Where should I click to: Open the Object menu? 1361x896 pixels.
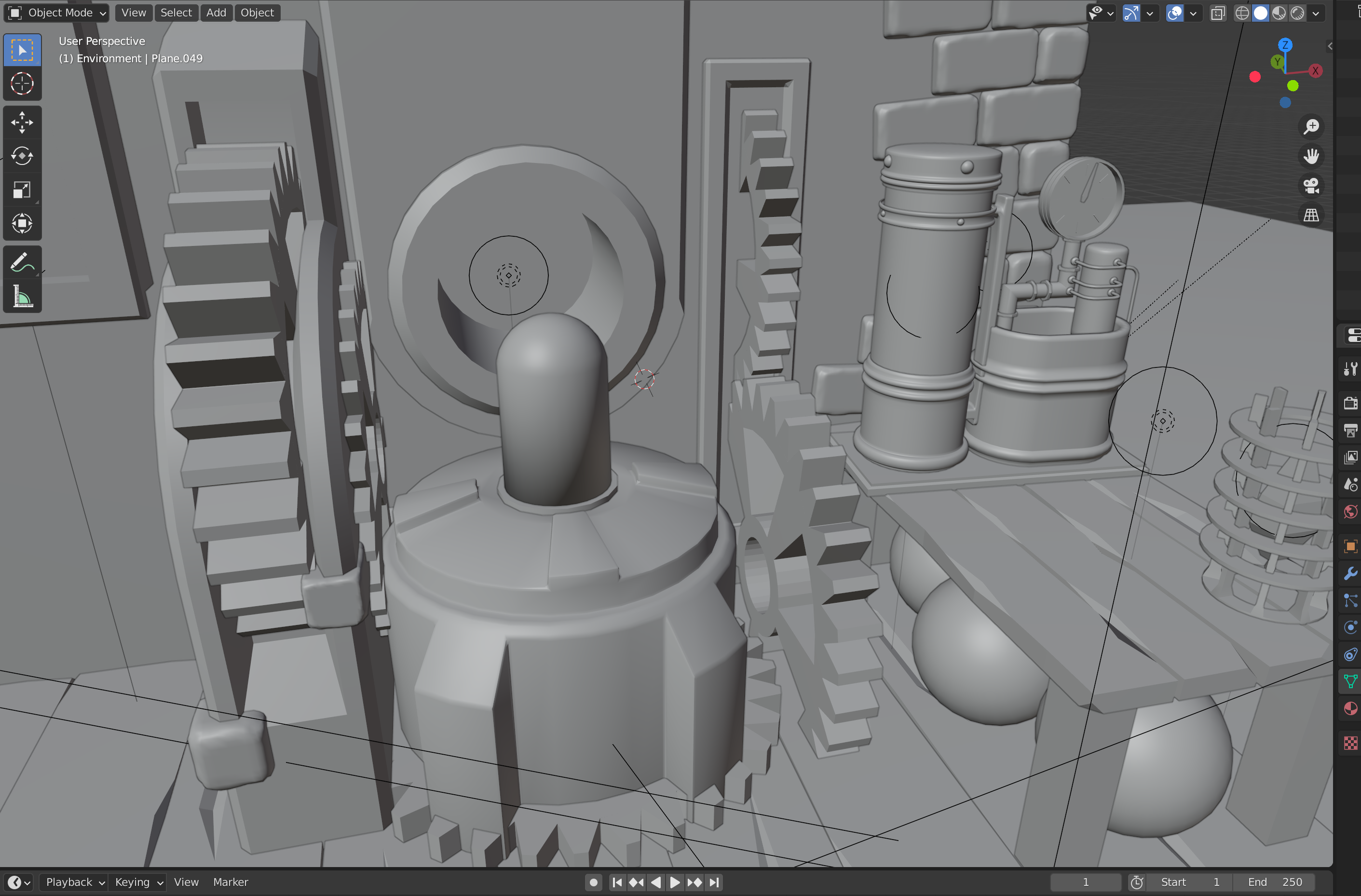point(257,13)
